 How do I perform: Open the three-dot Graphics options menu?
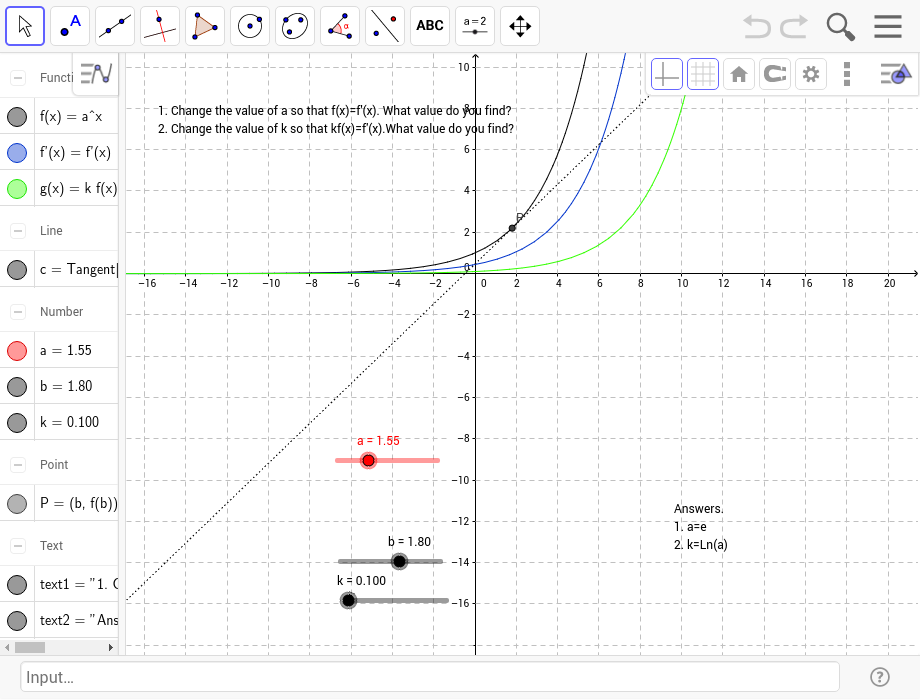(846, 73)
